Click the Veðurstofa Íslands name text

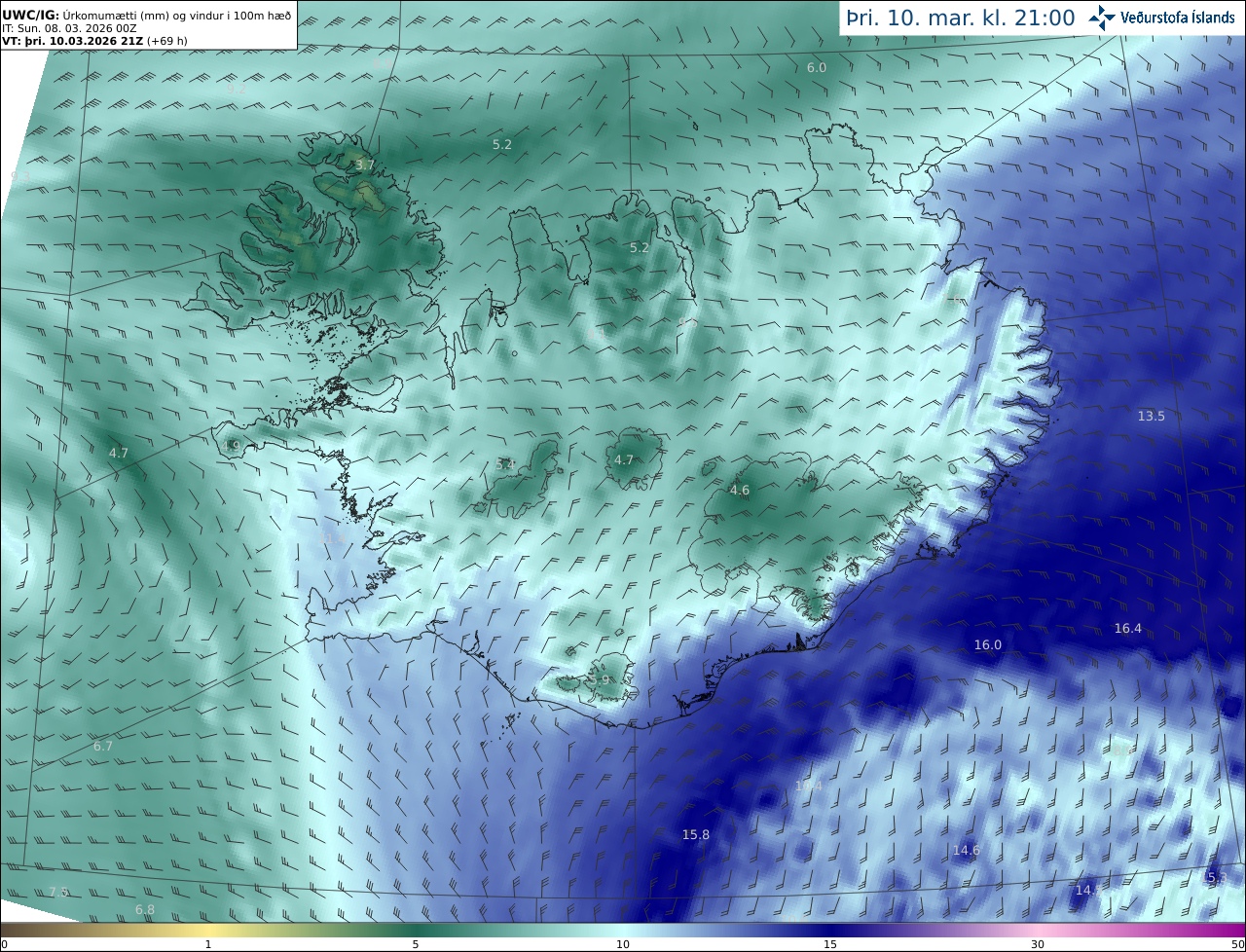point(1178,18)
